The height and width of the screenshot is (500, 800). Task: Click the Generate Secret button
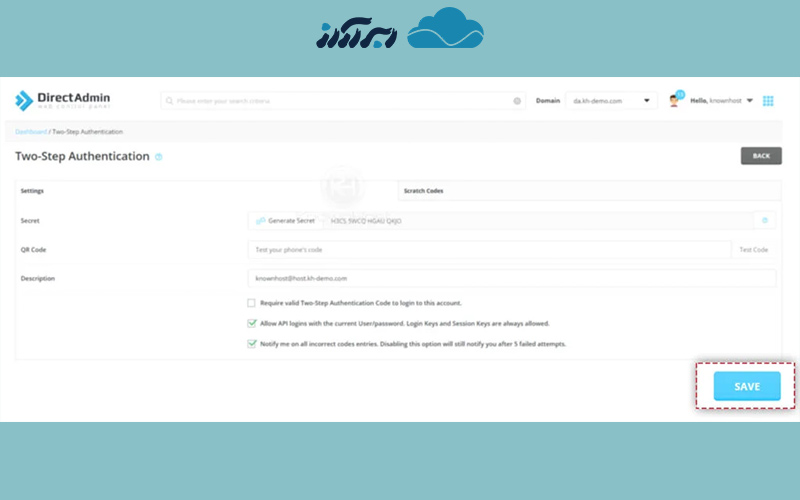click(x=285, y=220)
